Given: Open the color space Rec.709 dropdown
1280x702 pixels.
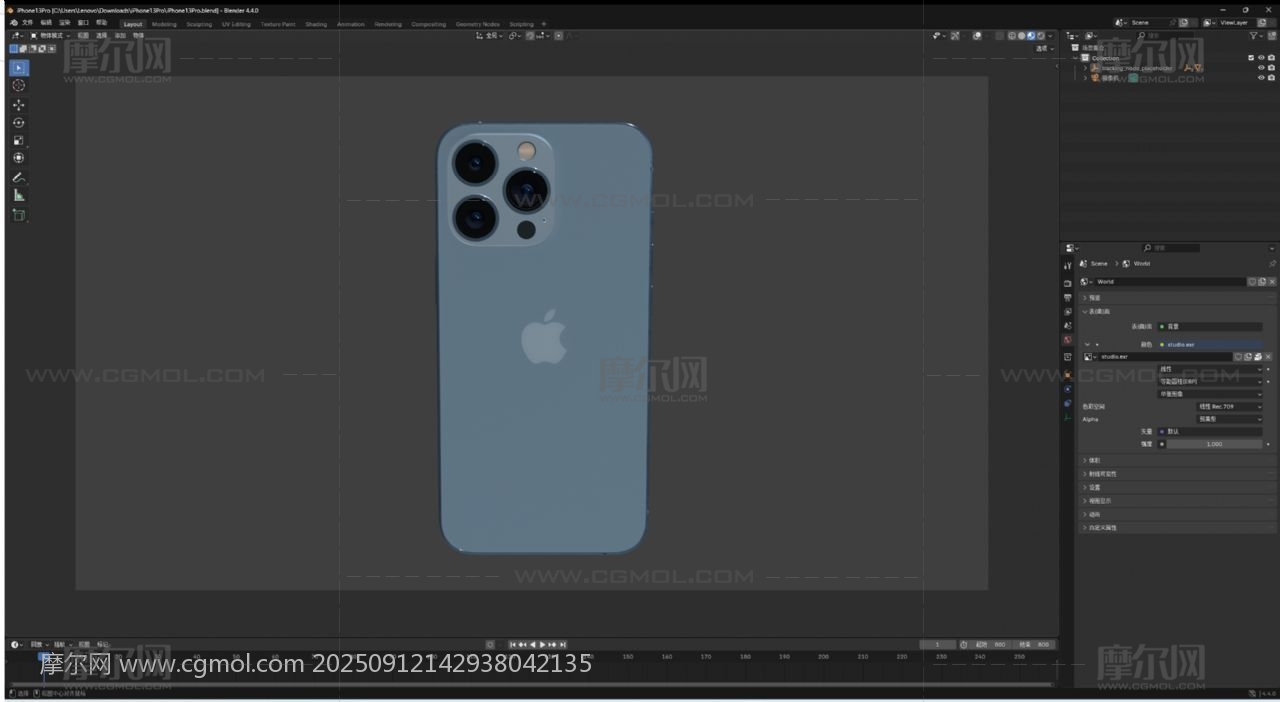Looking at the screenshot, I should click(x=1230, y=407).
